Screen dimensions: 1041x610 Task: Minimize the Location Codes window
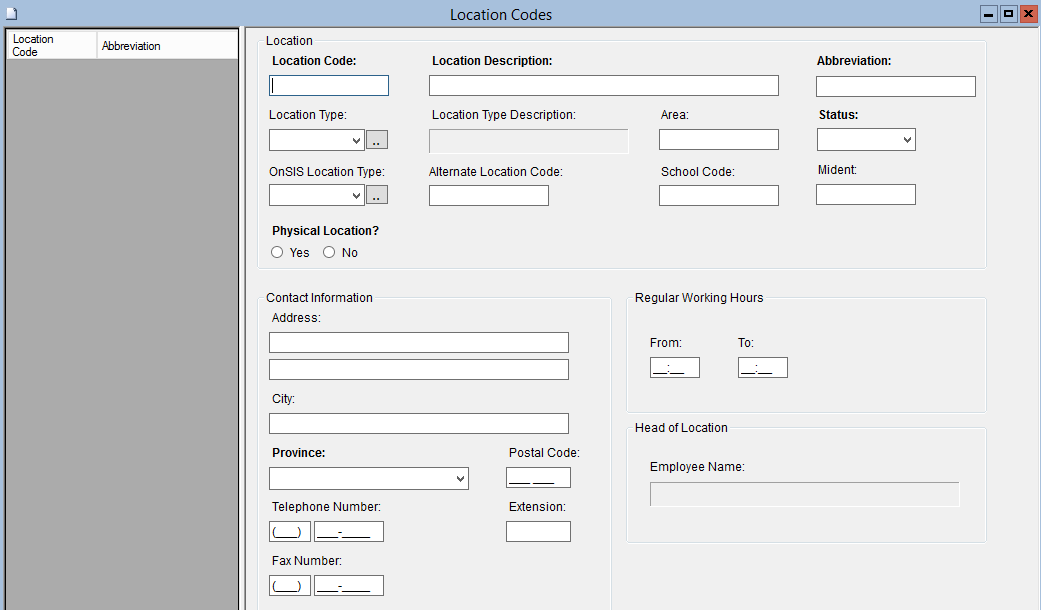(x=989, y=14)
